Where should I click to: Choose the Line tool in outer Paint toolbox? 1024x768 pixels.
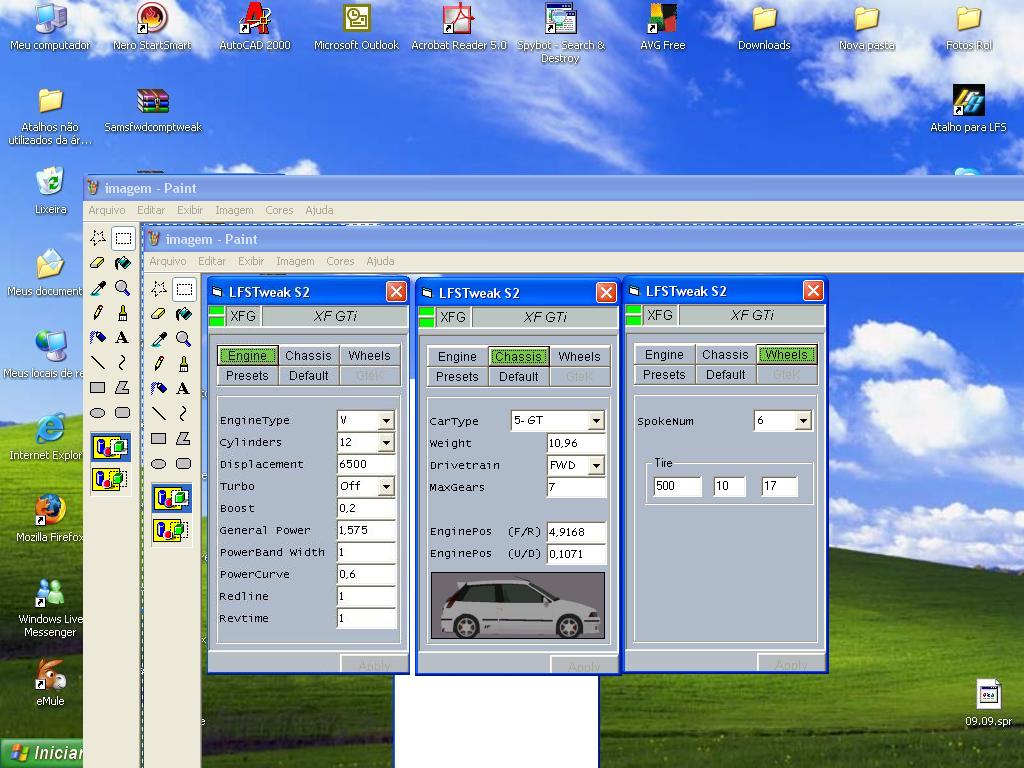pos(98,362)
